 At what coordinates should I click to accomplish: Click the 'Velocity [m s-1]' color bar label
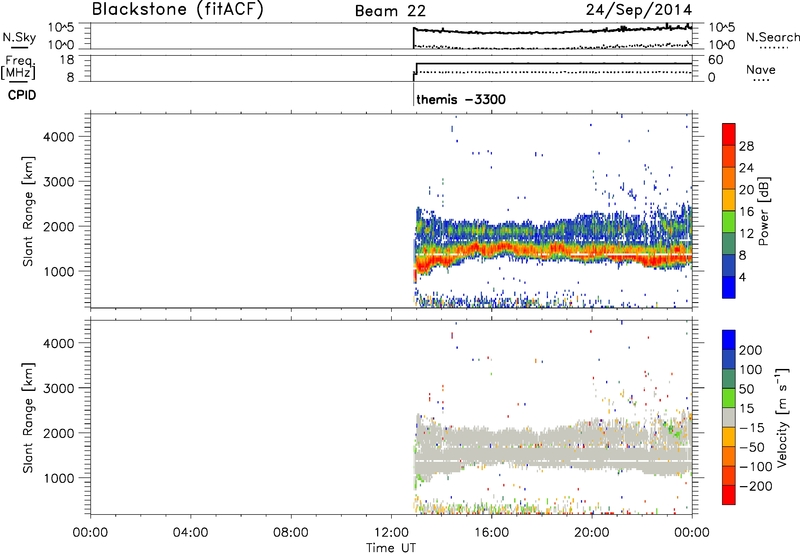pos(782,417)
